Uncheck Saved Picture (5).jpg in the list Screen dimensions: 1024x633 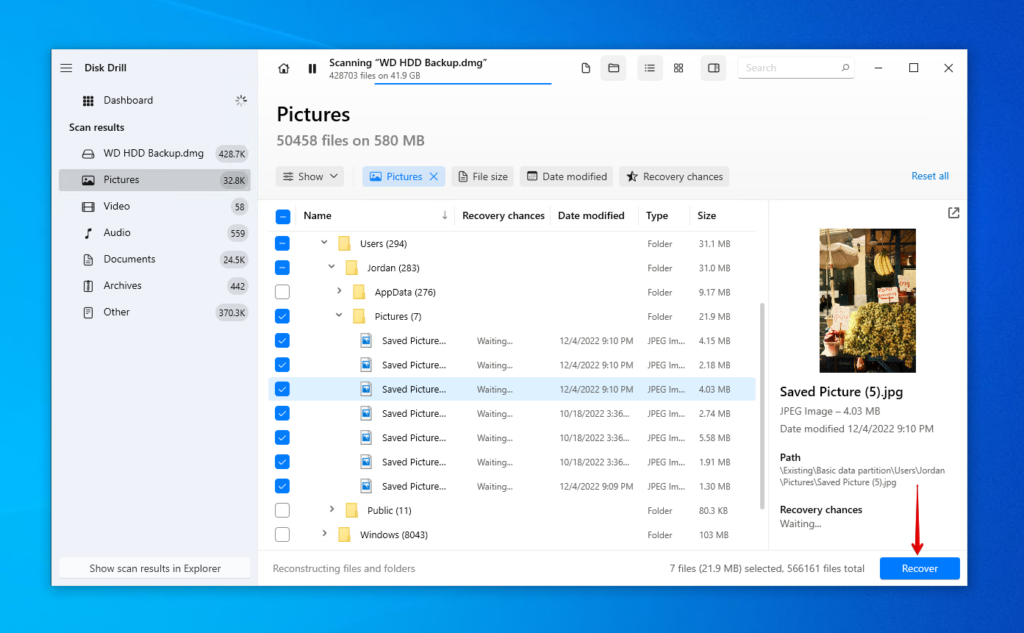[x=282, y=389]
